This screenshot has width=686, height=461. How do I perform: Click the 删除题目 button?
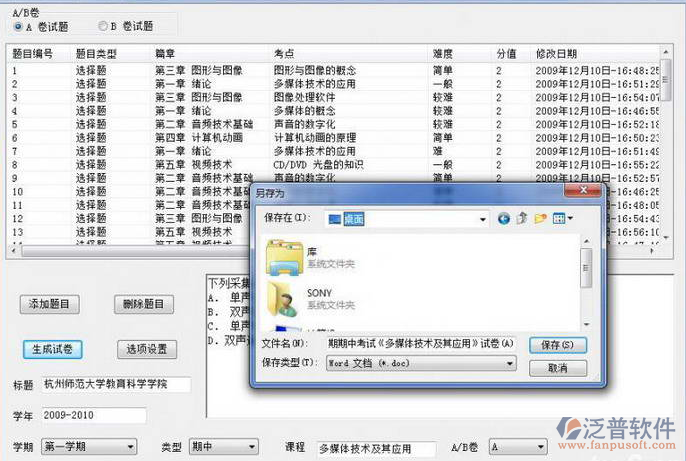coord(144,304)
